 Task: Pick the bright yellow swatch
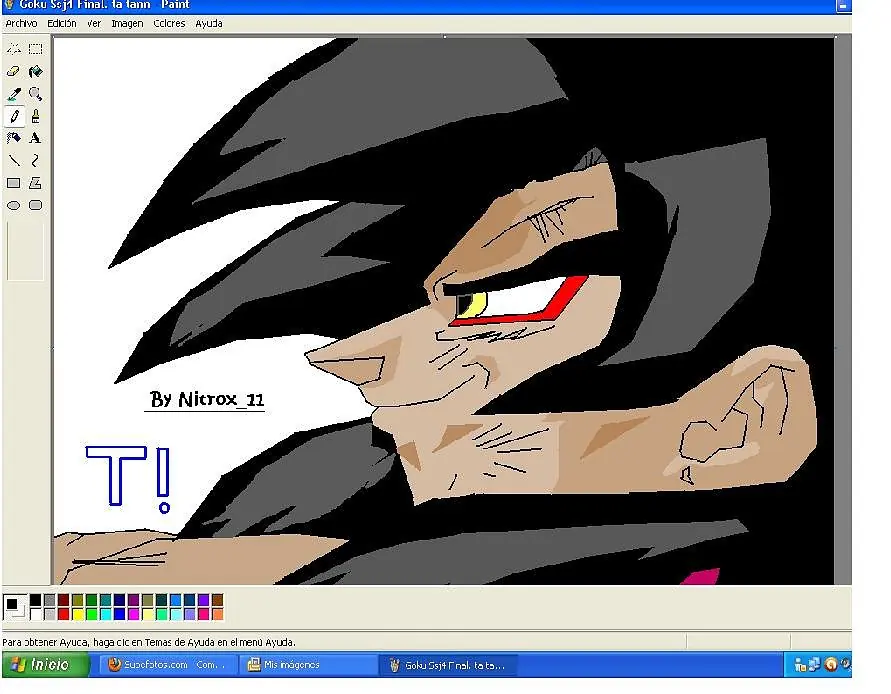[77, 614]
